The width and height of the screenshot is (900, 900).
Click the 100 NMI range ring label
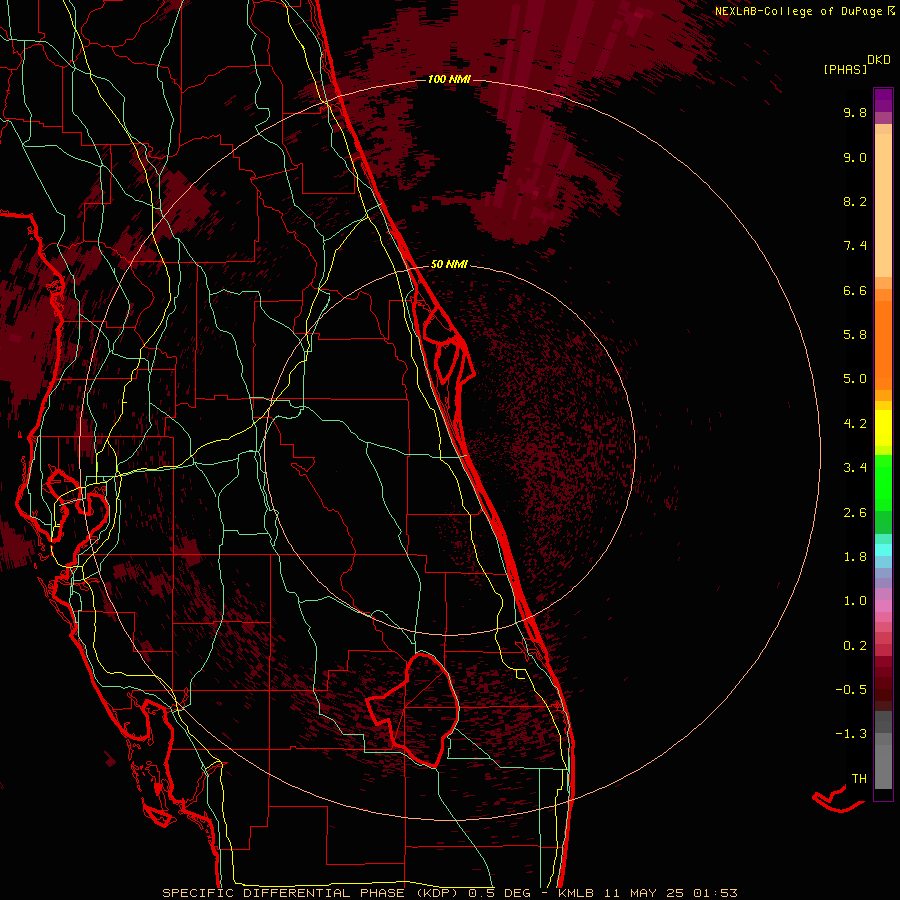[449, 79]
